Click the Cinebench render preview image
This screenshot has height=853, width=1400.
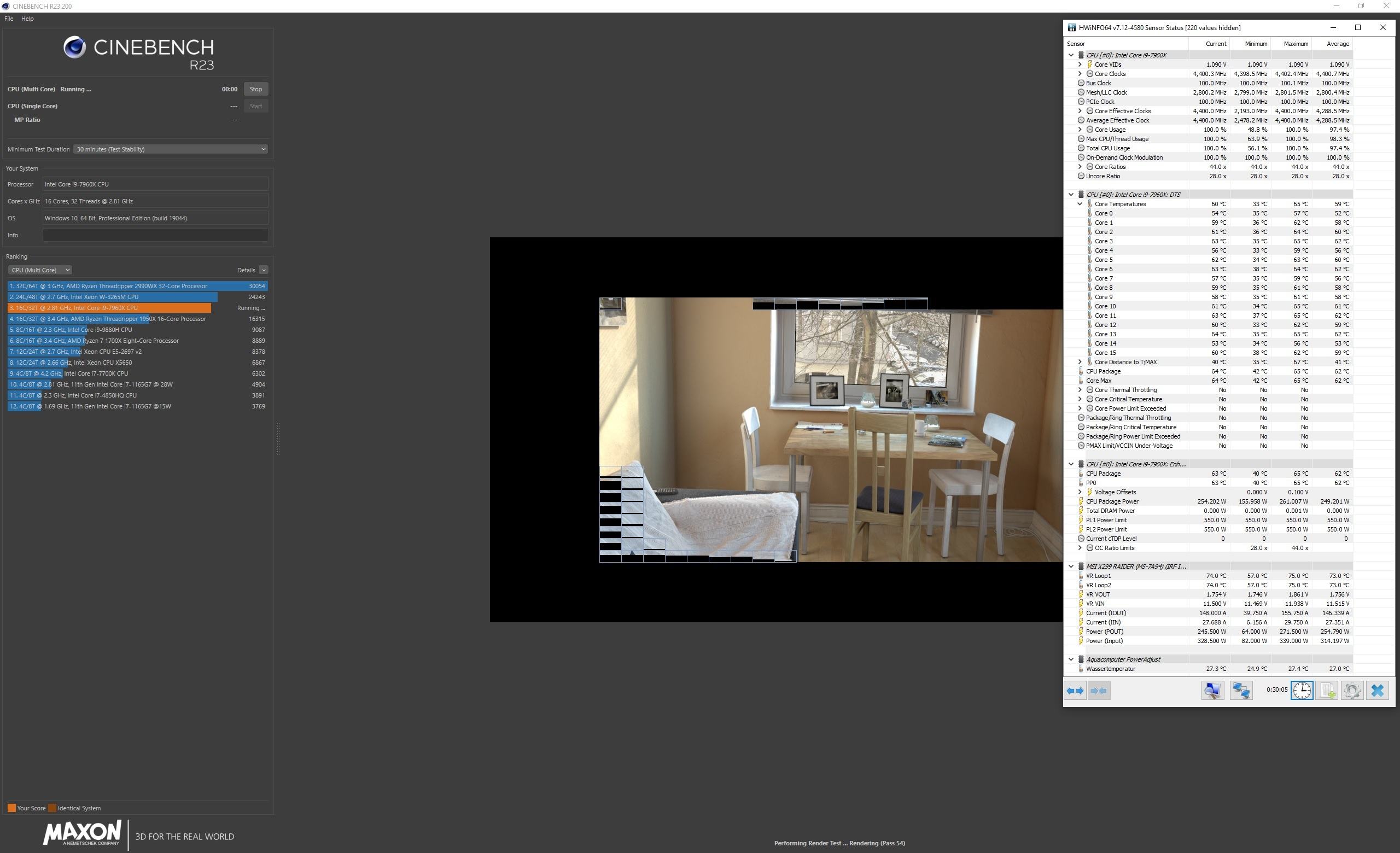tap(776, 429)
